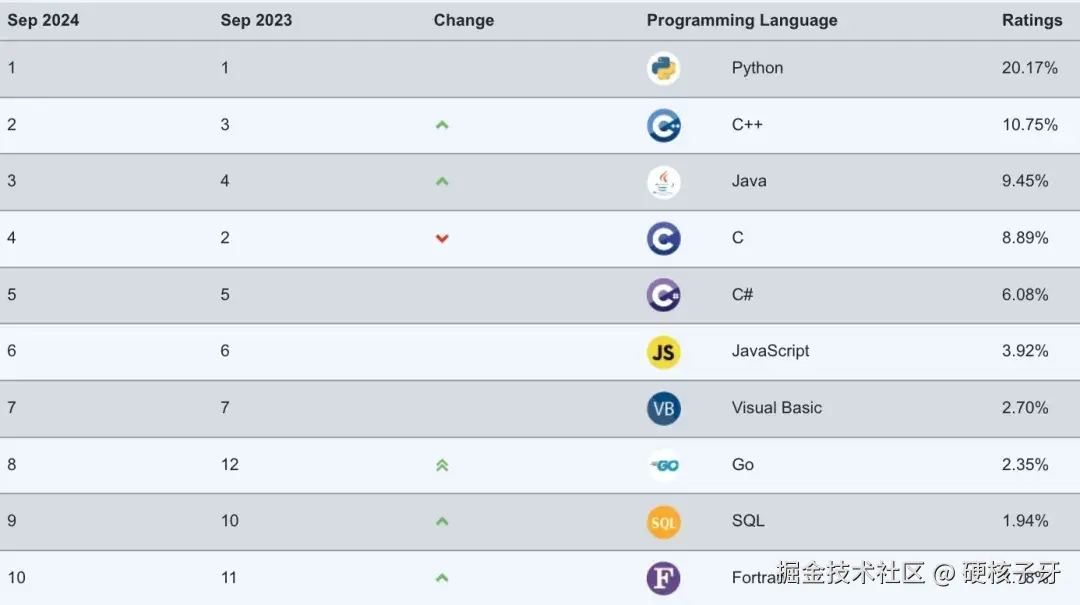Click the orange SQL icon

pos(663,521)
